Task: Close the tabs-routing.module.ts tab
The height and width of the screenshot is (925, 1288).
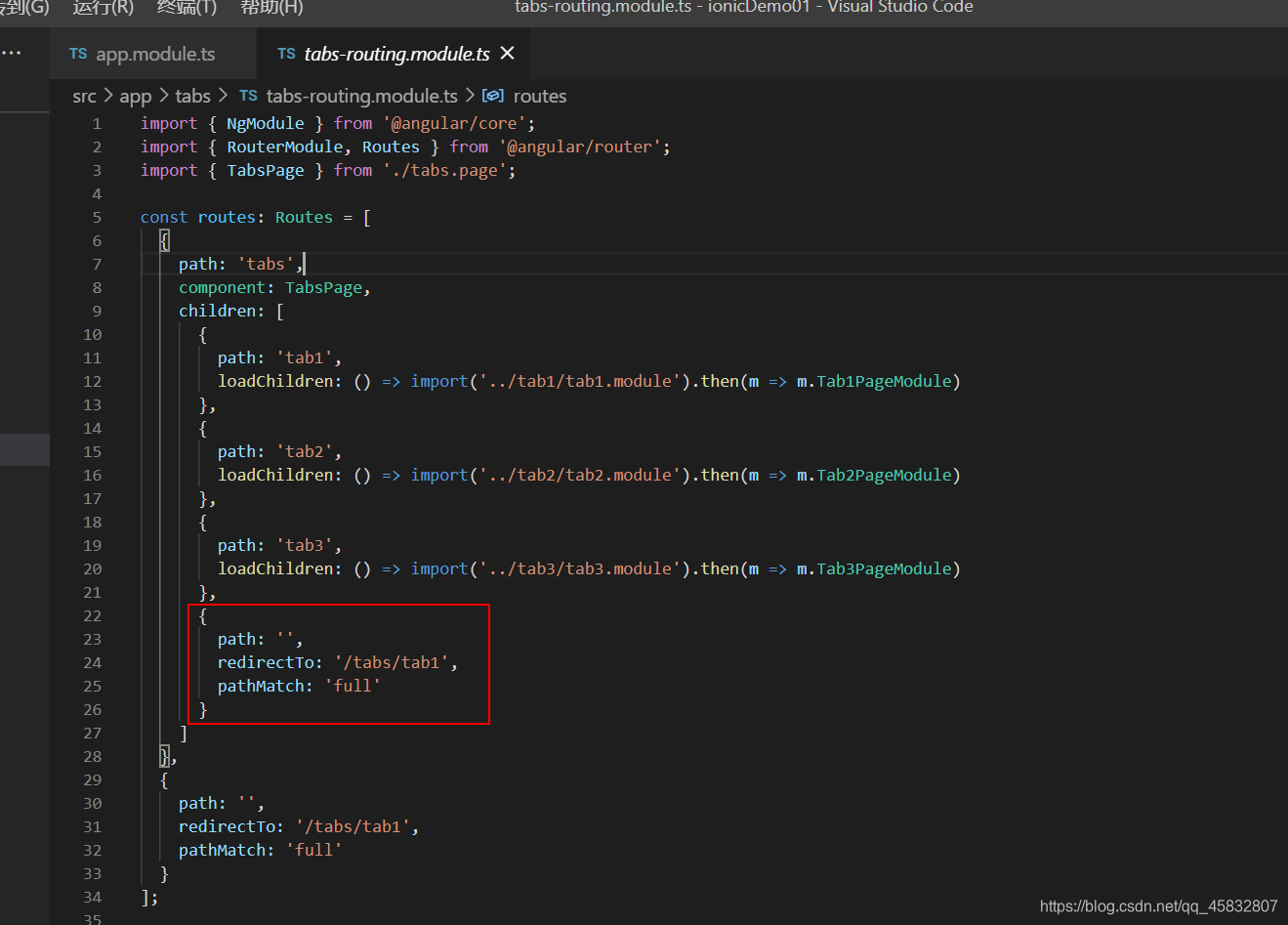Action: coord(507,53)
